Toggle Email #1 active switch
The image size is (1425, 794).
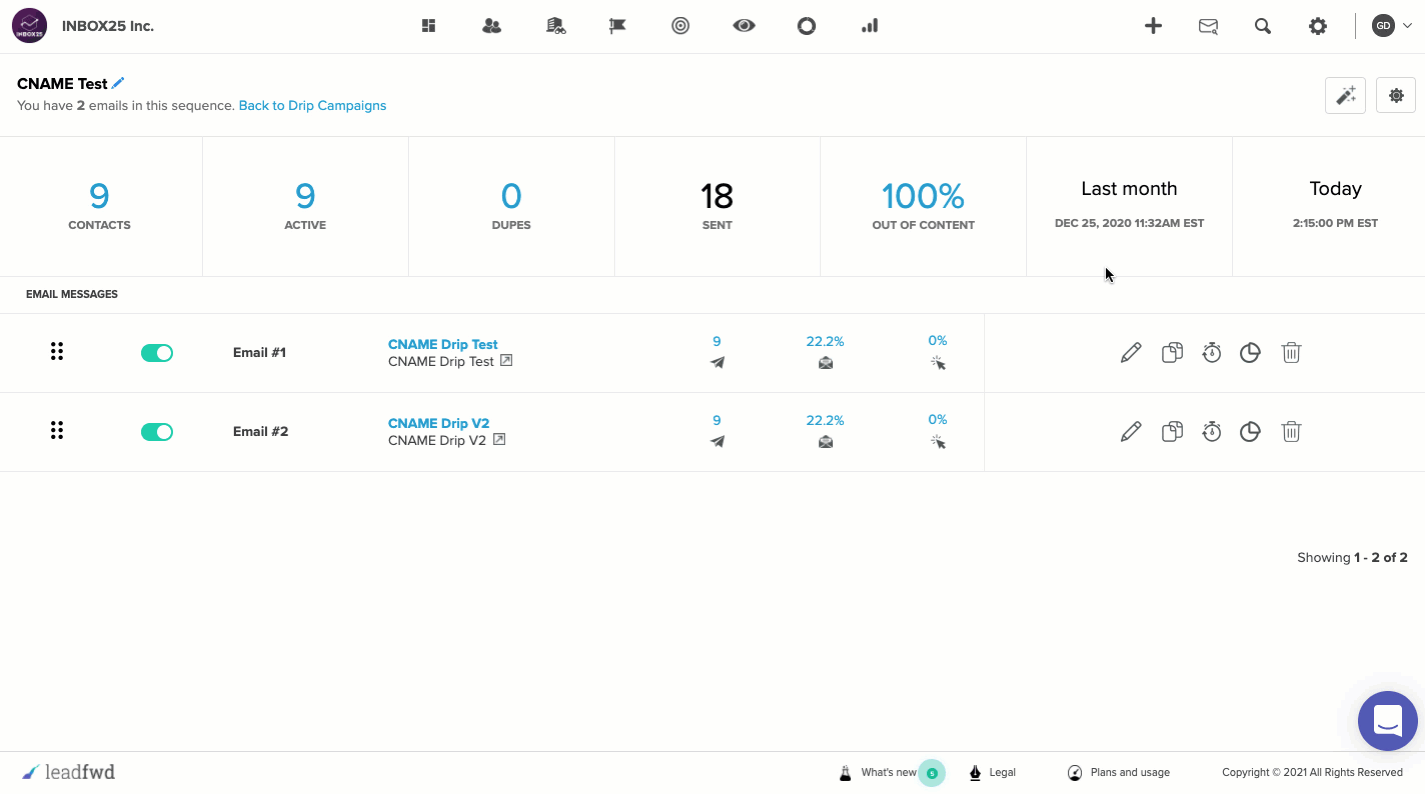coord(157,353)
